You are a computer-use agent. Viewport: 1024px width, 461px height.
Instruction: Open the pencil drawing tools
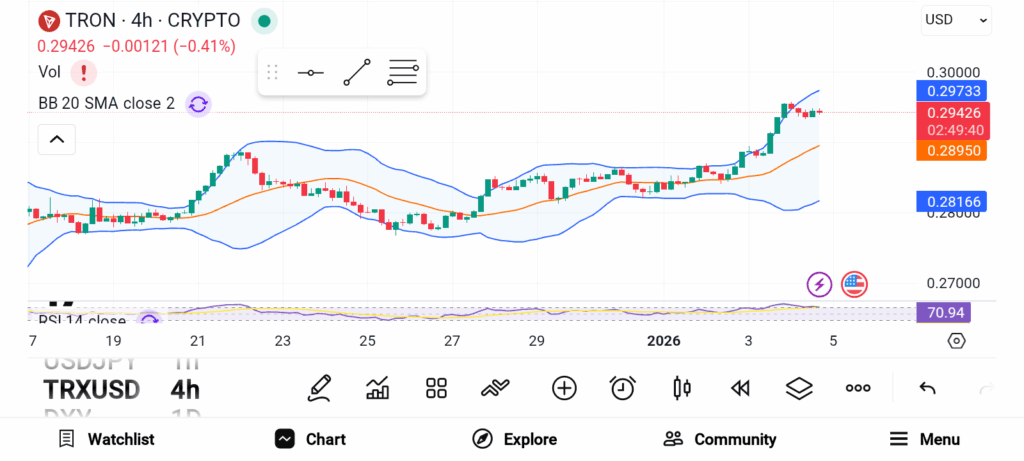coord(320,388)
